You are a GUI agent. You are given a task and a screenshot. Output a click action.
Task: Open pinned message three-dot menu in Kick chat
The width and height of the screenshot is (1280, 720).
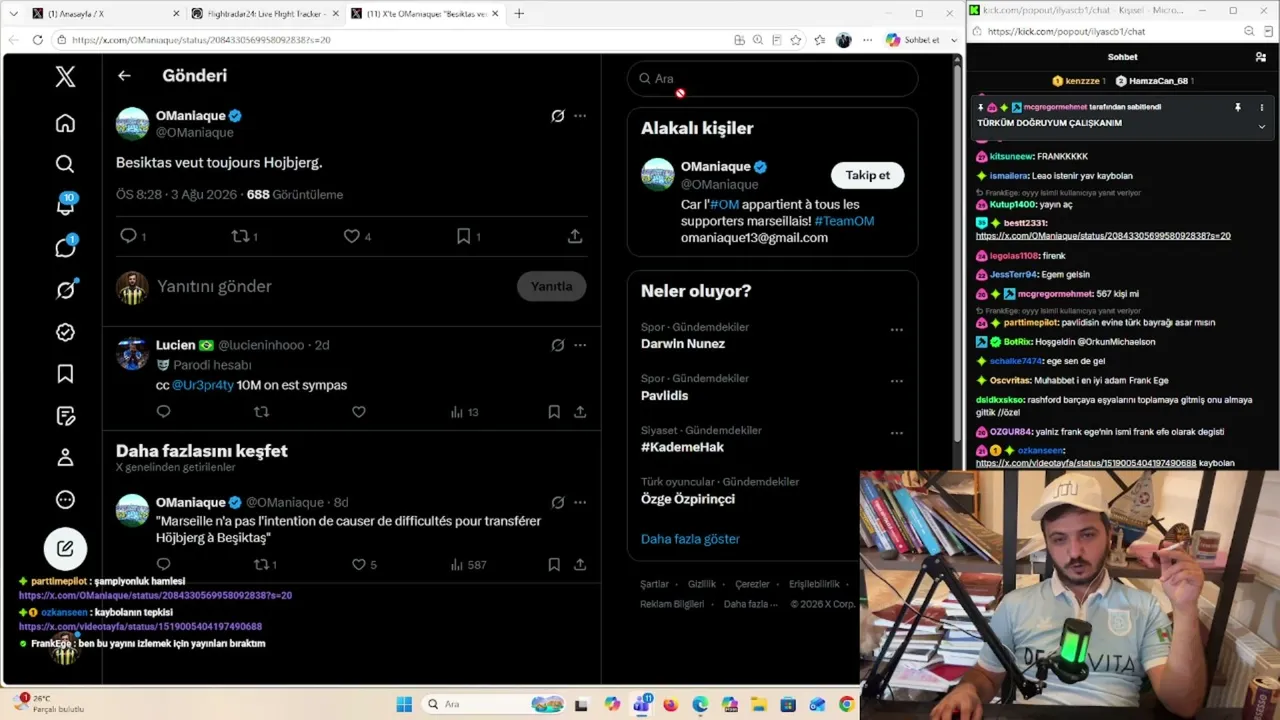(x=1262, y=107)
